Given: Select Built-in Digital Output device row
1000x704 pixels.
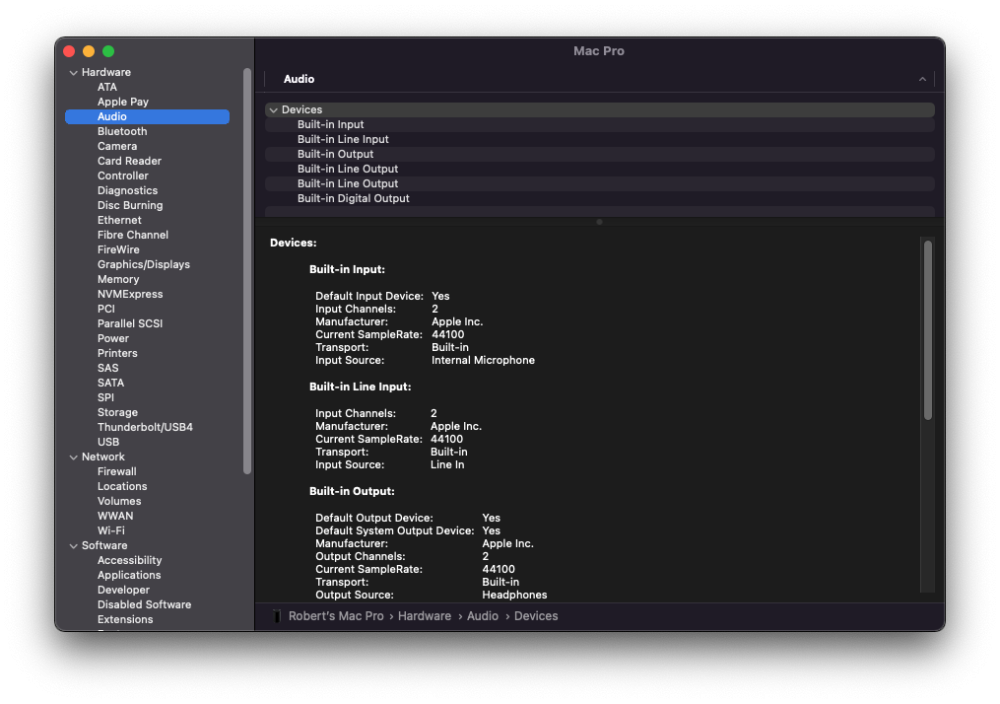Looking at the screenshot, I should click(x=599, y=199).
